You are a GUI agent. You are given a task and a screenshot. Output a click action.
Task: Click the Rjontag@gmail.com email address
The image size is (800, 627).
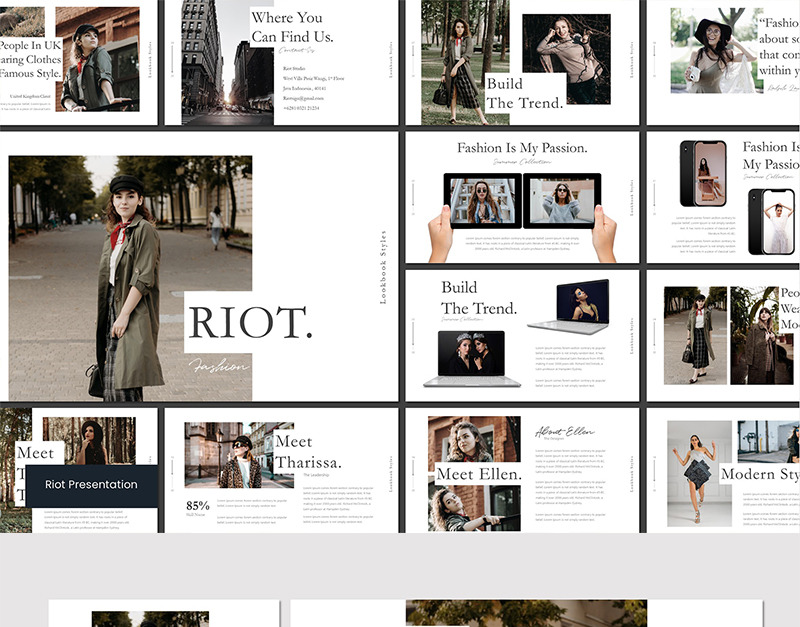coord(303,98)
